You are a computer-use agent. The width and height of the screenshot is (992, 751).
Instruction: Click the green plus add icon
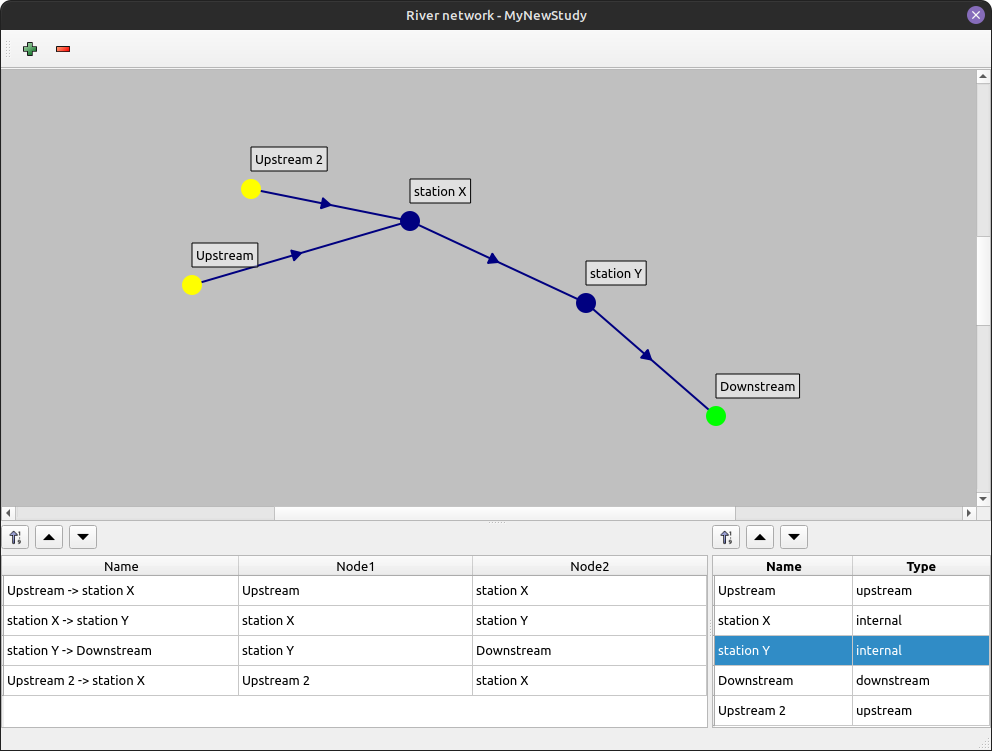pos(30,48)
